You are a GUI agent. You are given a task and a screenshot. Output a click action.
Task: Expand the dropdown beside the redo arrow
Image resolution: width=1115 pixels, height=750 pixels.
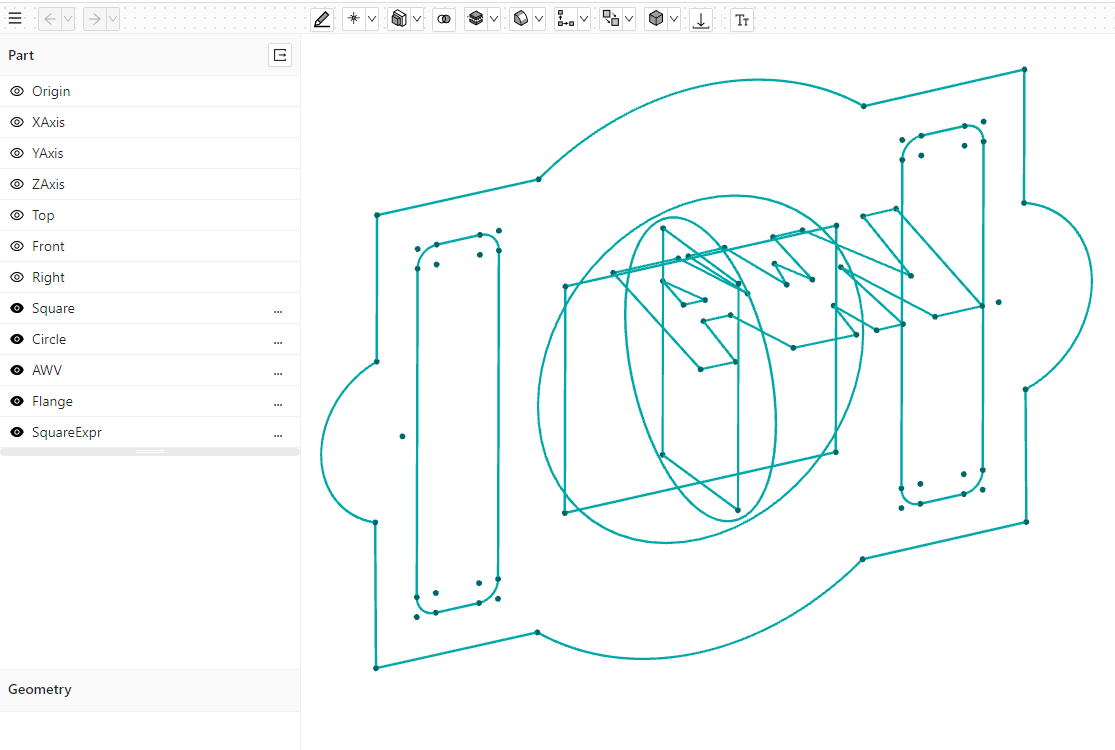coord(112,19)
